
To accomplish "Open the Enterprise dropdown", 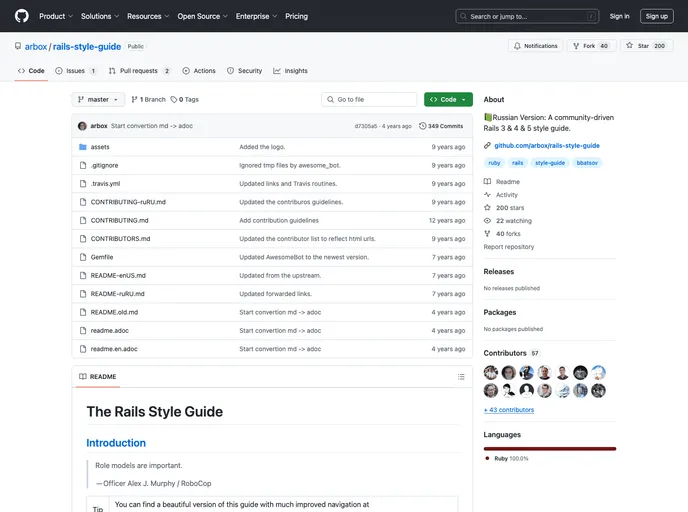I will pos(256,16).
